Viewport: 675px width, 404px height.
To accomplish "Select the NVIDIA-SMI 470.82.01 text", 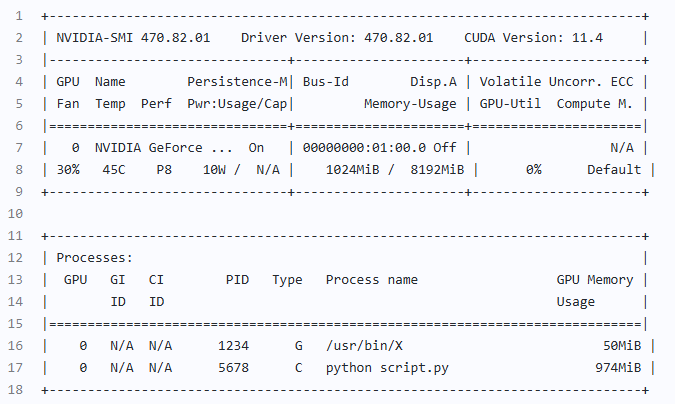I will coord(133,38).
